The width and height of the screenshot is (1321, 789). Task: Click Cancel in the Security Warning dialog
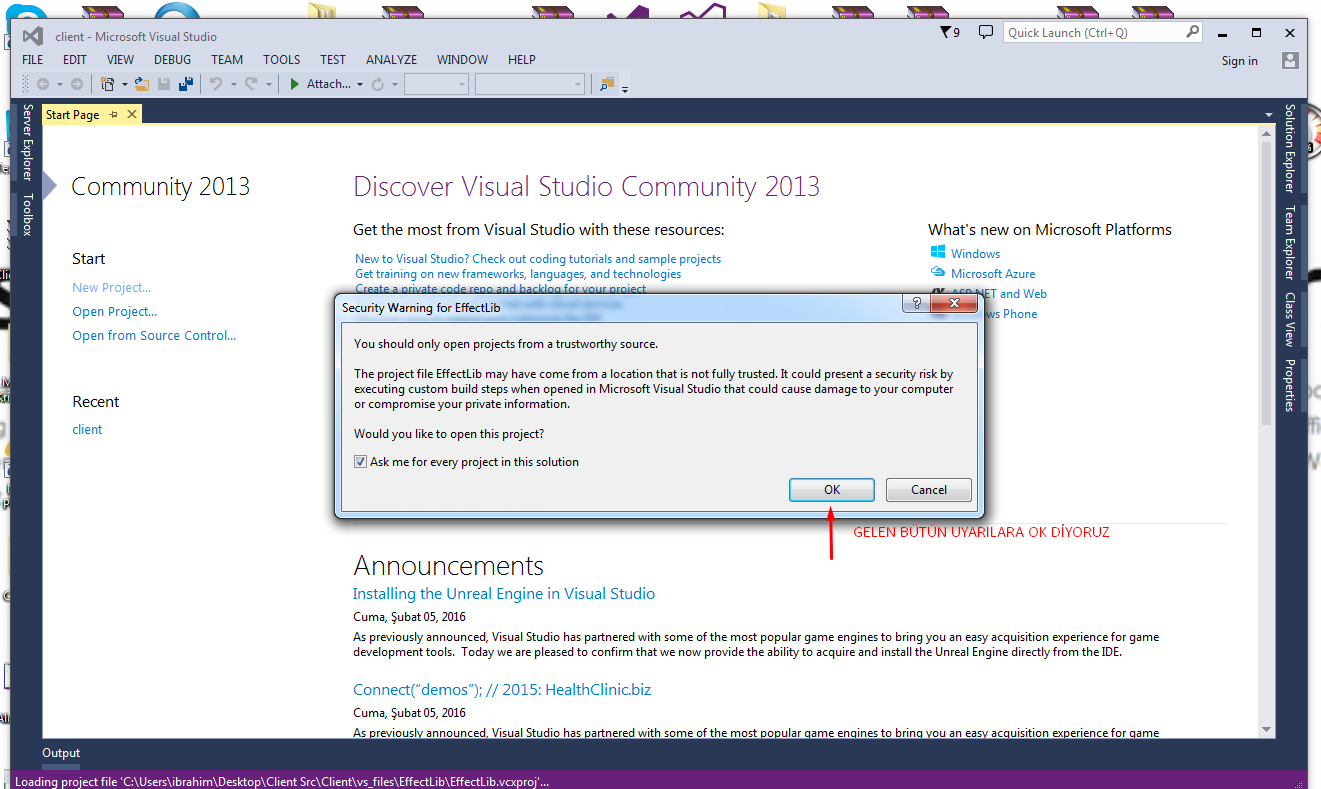click(929, 490)
